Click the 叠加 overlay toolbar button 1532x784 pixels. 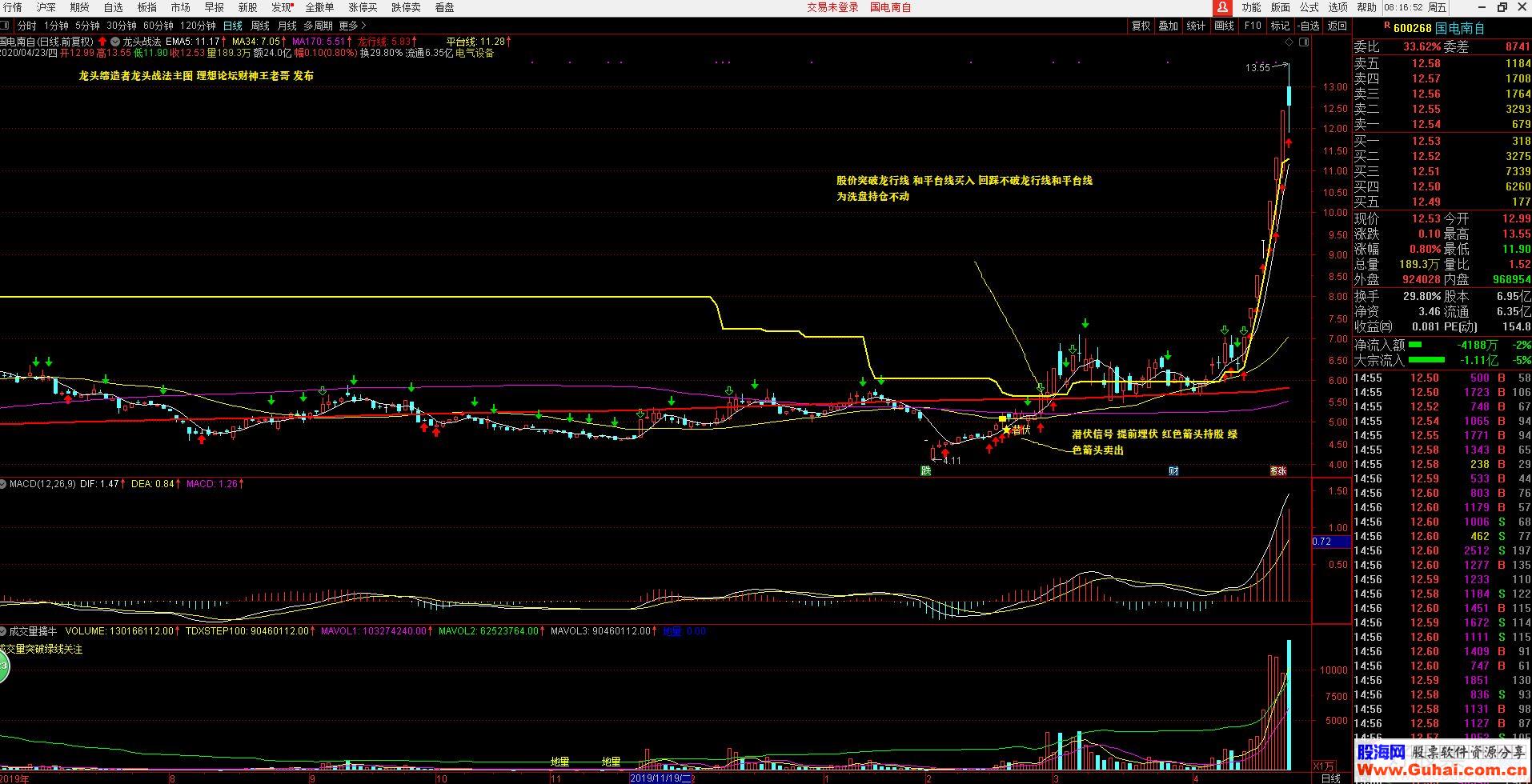(1169, 26)
